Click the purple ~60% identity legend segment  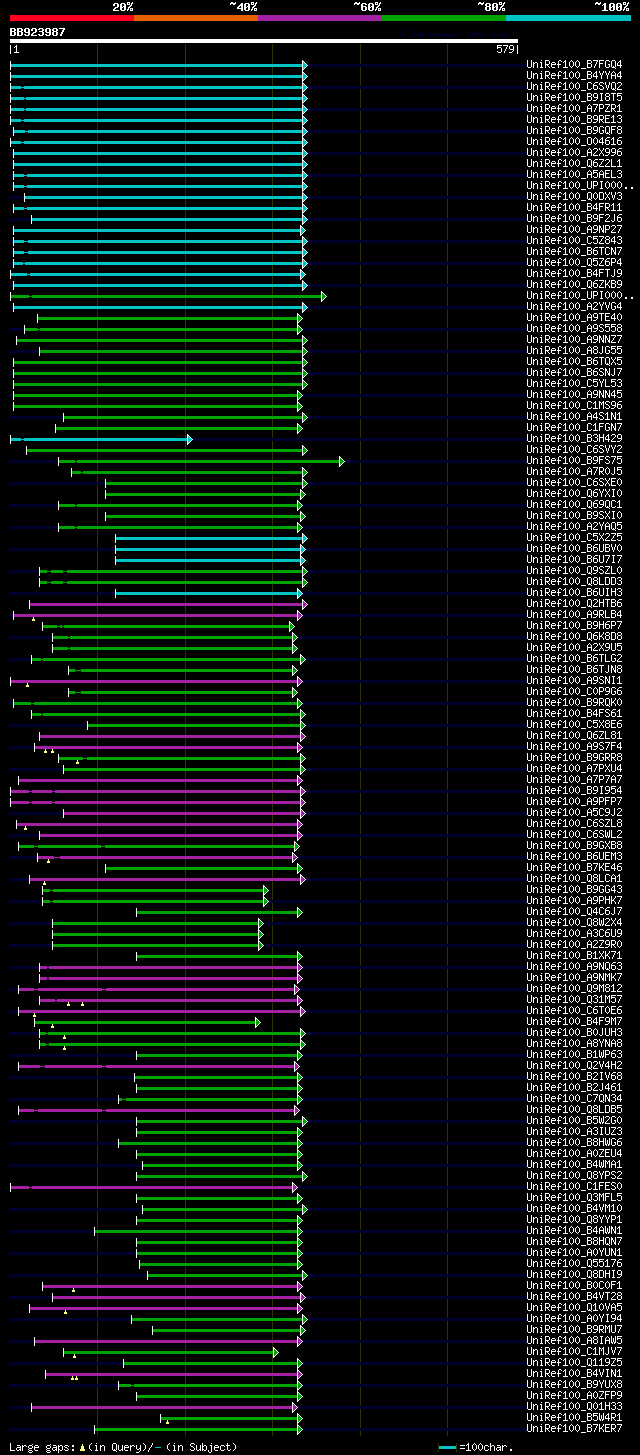tap(319, 18)
